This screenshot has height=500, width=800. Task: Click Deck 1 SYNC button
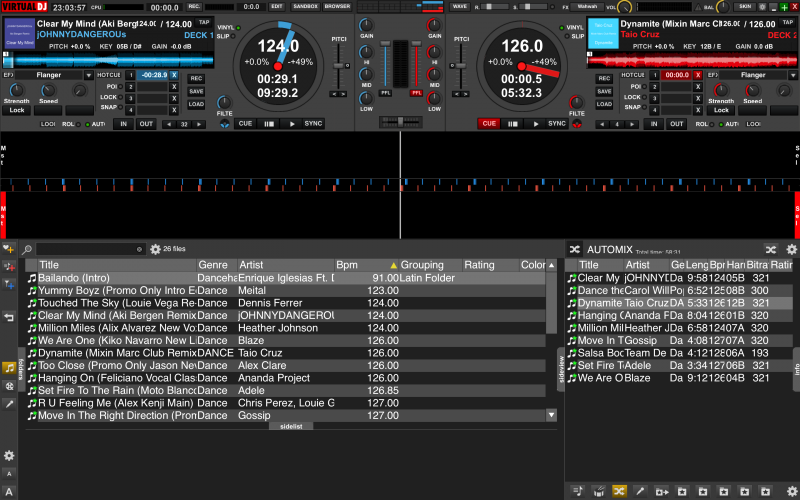(x=313, y=124)
